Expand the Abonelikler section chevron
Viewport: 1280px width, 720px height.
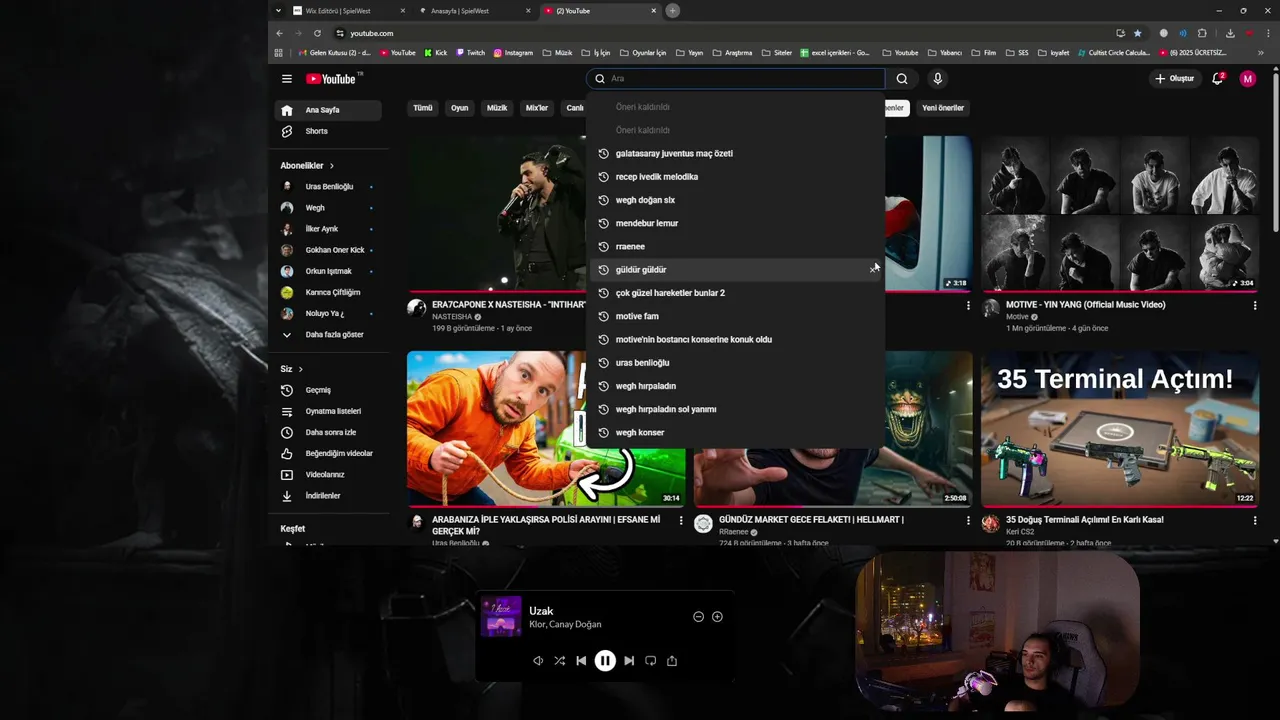pyautogui.click(x=332, y=166)
